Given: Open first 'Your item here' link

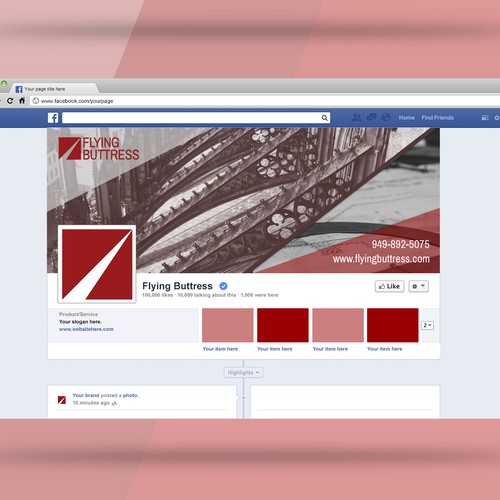Looking at the screenshot, I should [220, 349].
